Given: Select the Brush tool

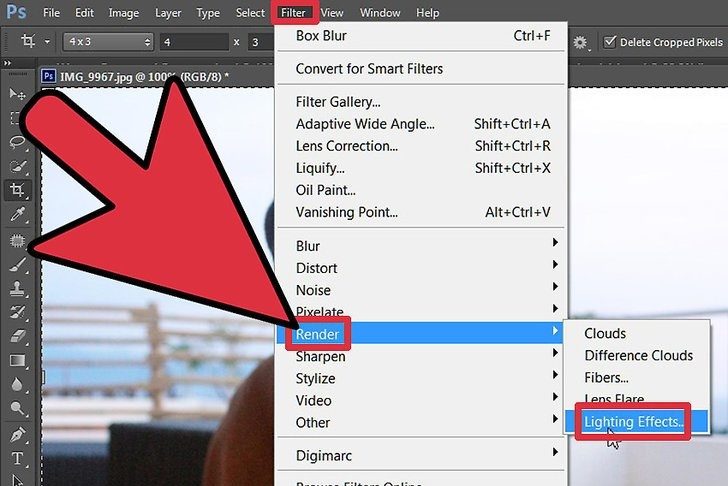Looking at the screenshot, I should point(17,264).
